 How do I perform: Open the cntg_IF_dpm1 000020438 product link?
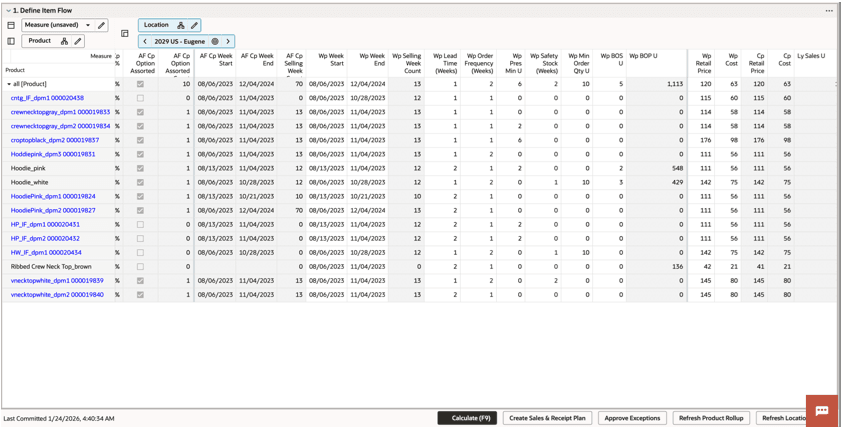coord(47,98)
